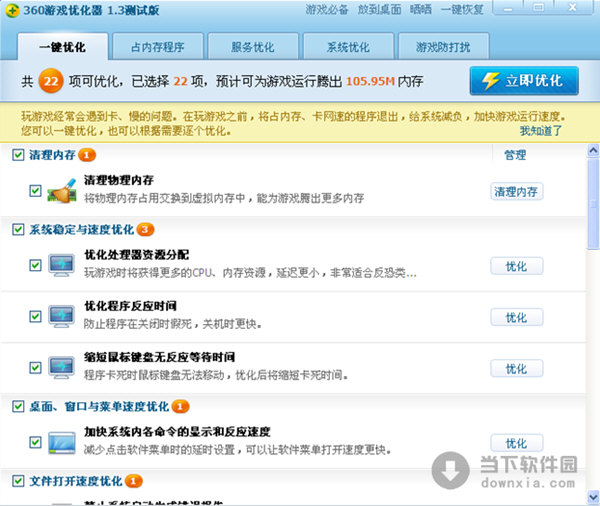Open the 系统优化 tab
600x506 pixels.
tap(348, 47)
